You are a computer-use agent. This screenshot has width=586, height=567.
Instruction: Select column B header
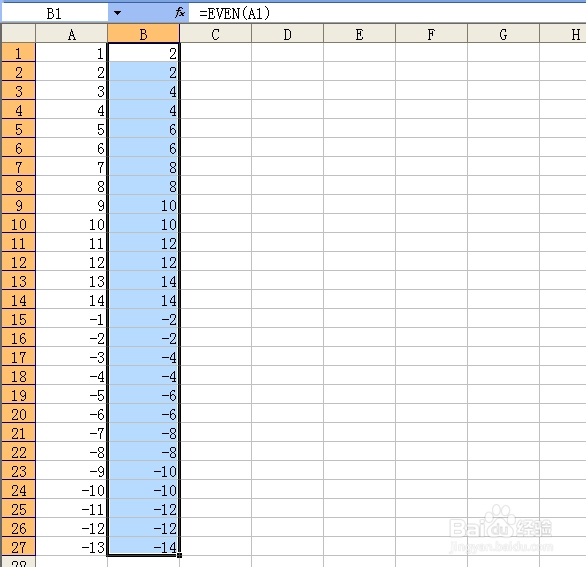[x=144, y=34]
